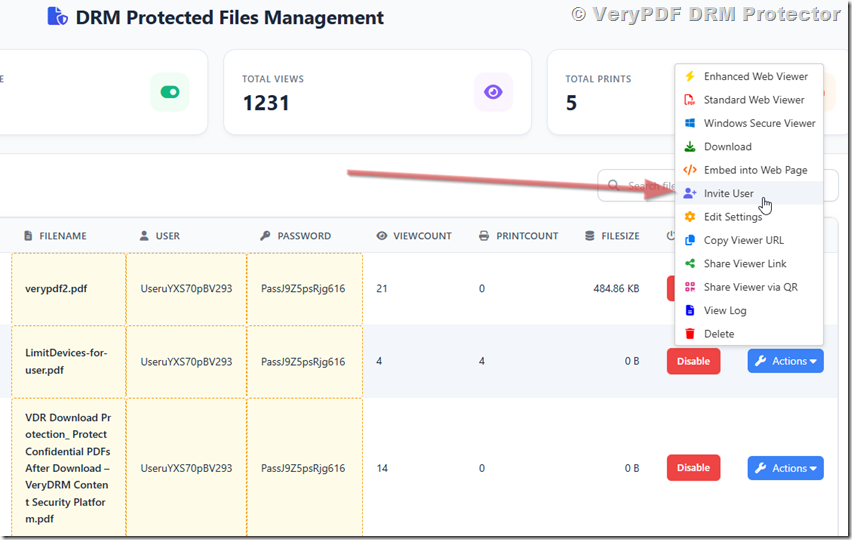Click password in LimitDevices-for-user.pdf row
852x540 pixels.
pos(303,362)
